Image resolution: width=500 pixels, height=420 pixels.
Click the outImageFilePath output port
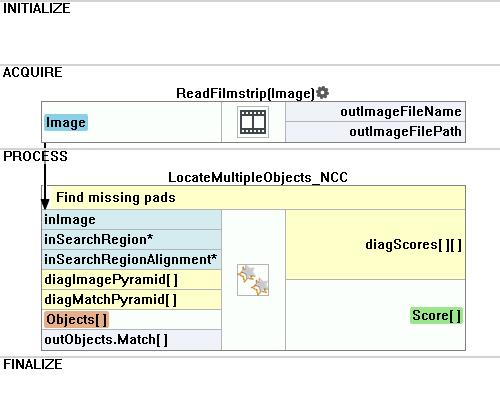375,132
